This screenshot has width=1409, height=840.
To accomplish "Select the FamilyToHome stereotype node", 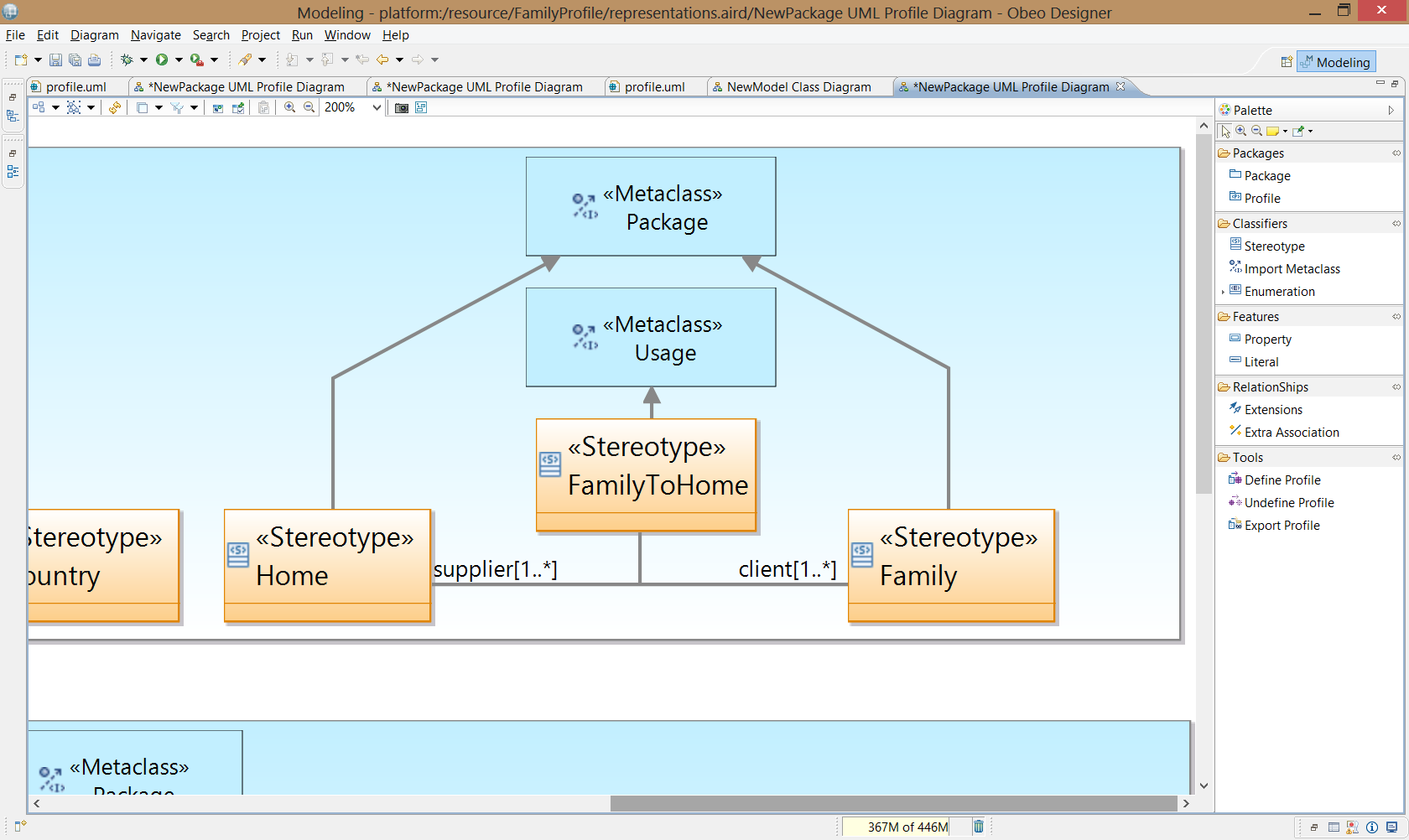I will point(647,475).
